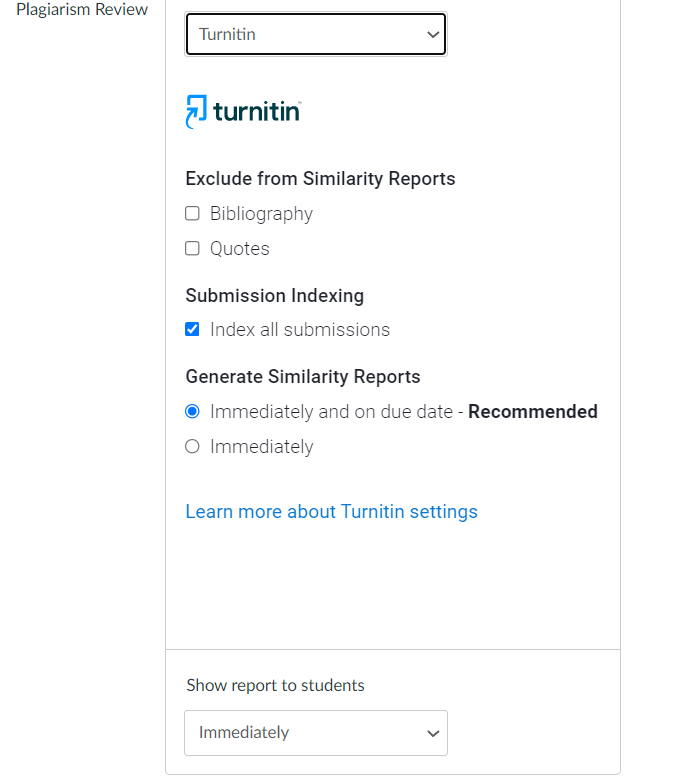The width and height of the screenshot is (700, 784).
Task: Select Immediately and on due date radio
Action: [193, 412]
